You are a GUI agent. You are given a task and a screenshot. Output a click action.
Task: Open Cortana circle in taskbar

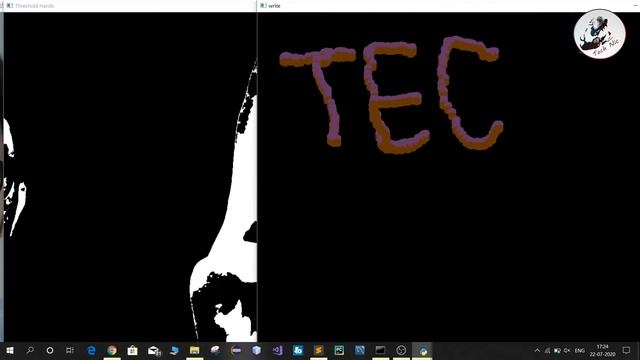click(x=50, y=350)
